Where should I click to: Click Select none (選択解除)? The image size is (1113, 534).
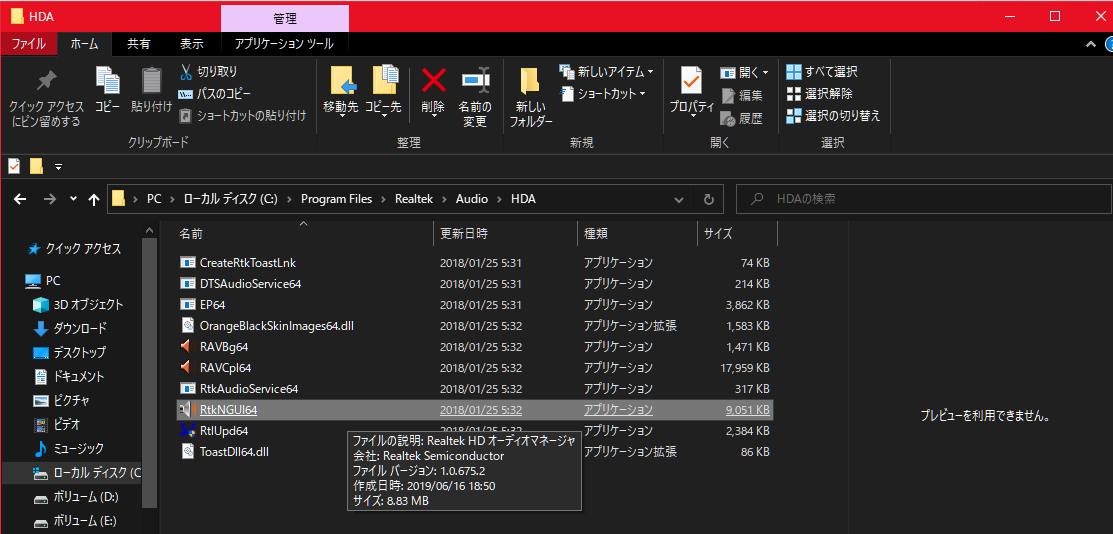[x=819, y=94]
